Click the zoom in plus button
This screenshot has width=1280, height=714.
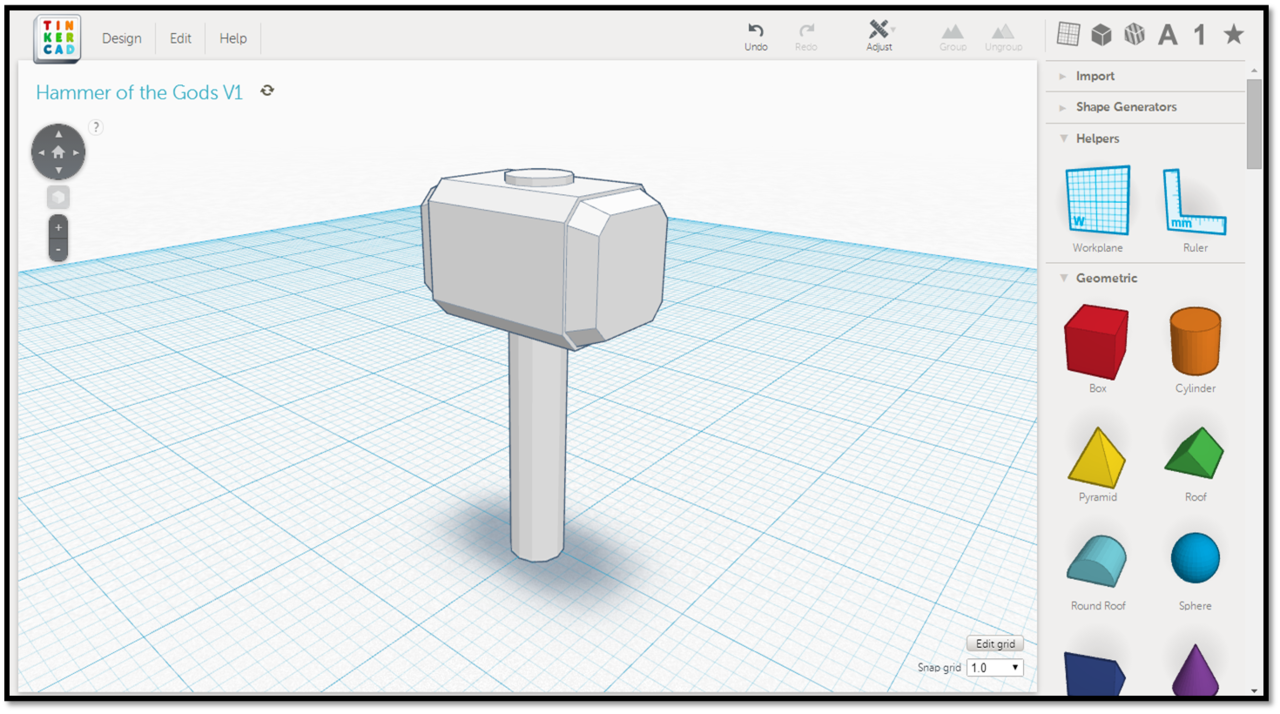(x=58, y=227)
